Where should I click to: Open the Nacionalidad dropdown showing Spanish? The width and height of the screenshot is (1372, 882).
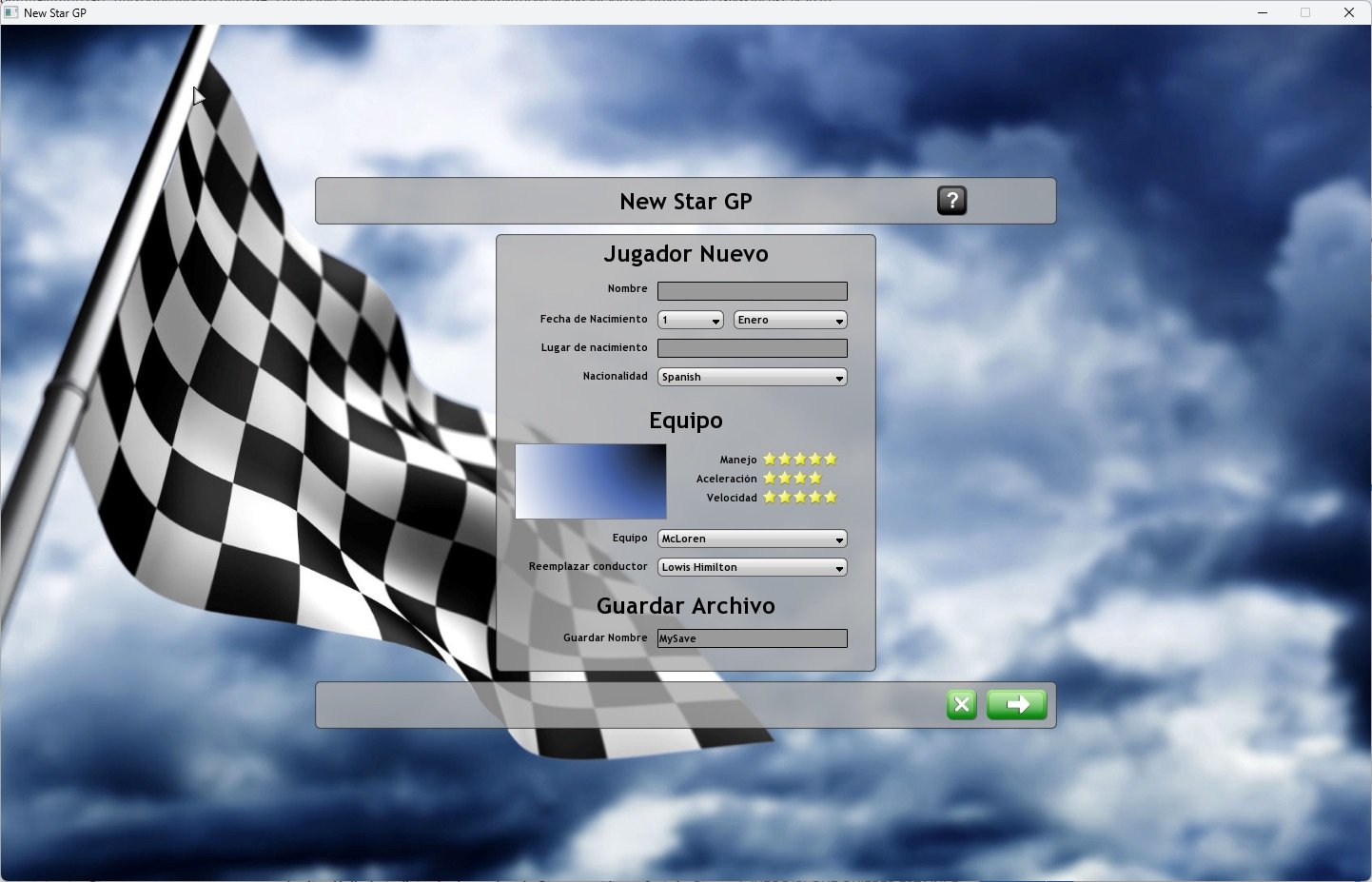752,378
